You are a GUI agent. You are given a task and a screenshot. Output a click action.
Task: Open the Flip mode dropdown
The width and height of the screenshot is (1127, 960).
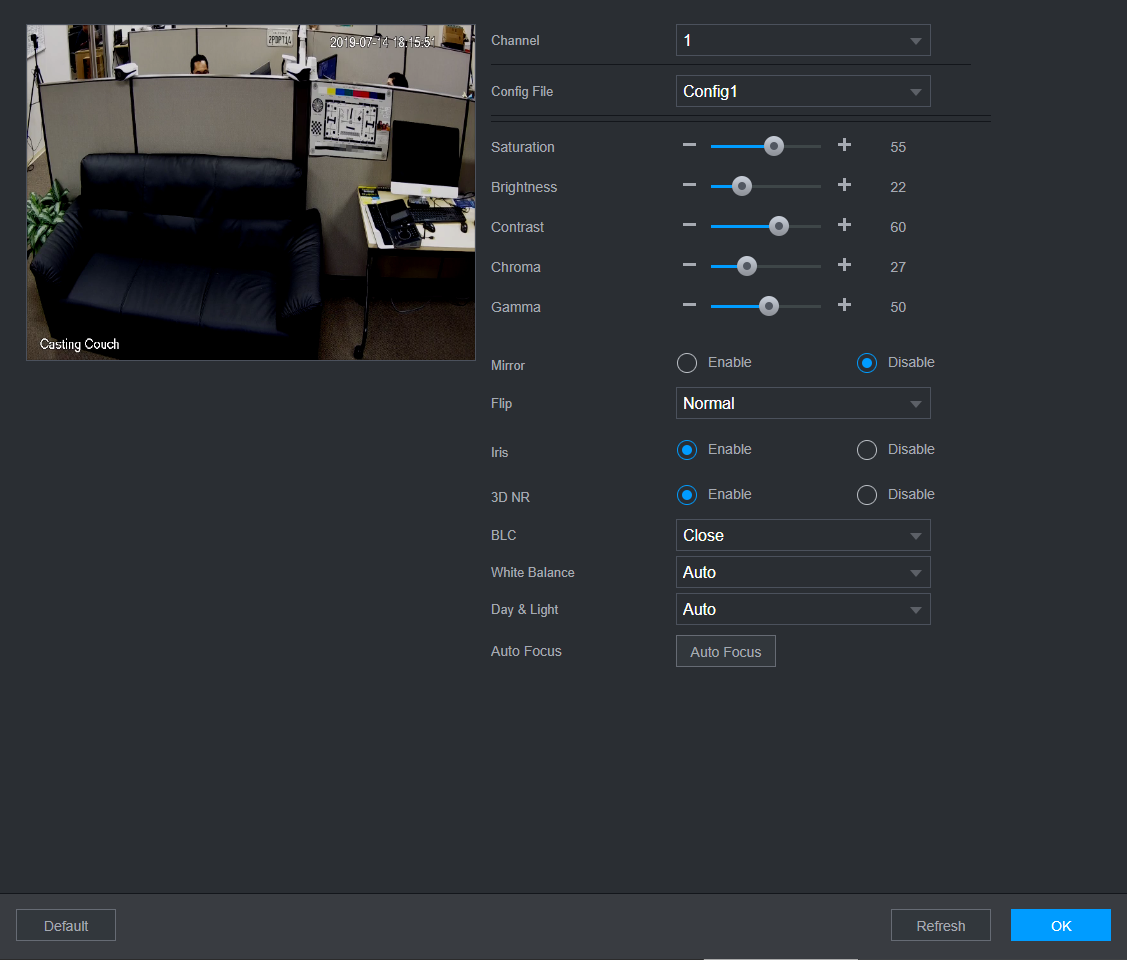click(803, 403)
